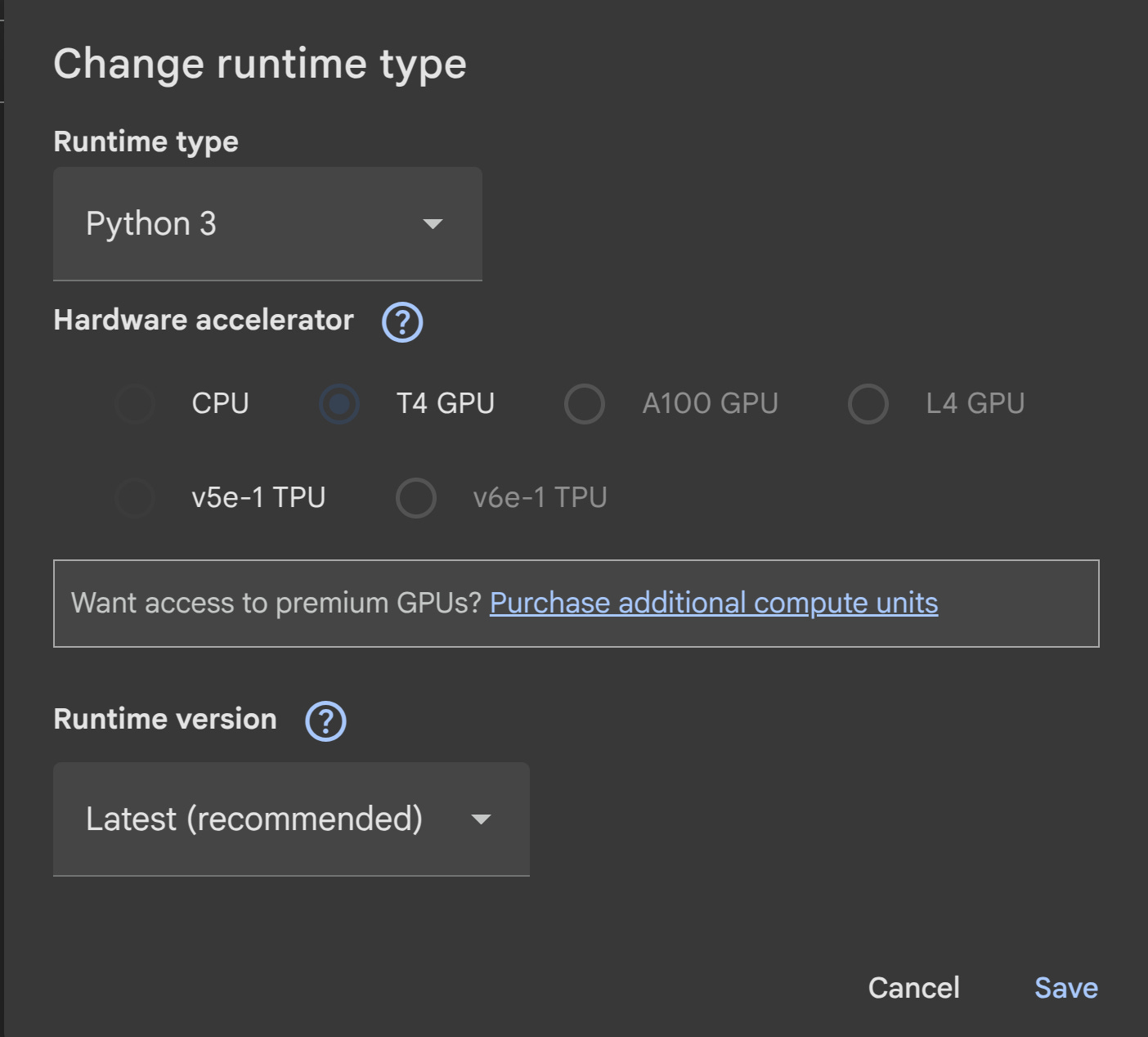Click the 'Latest (recommended)' version text

pos(254,819)
